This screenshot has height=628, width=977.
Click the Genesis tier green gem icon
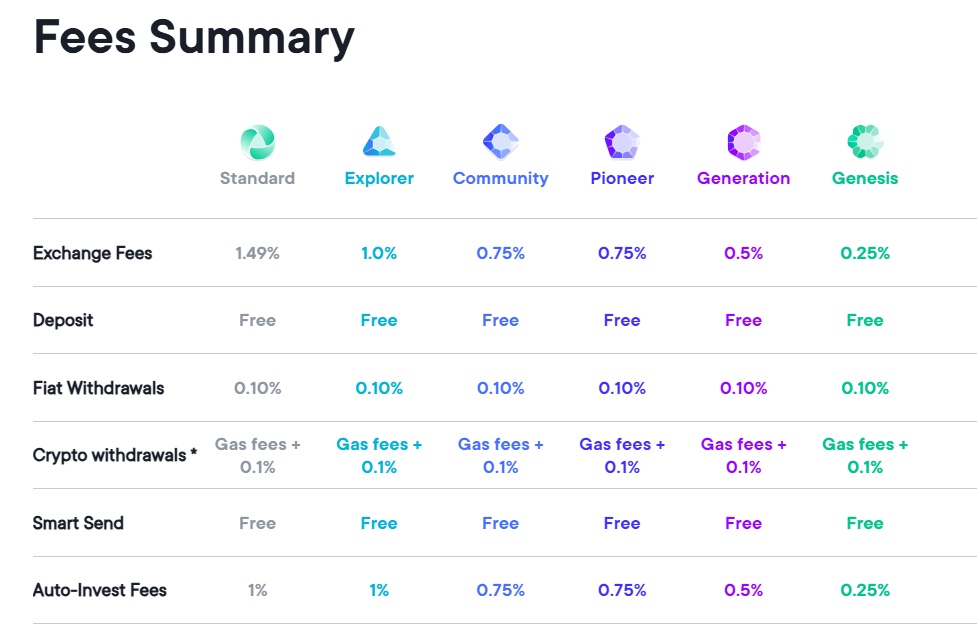(x=865, y=143)
